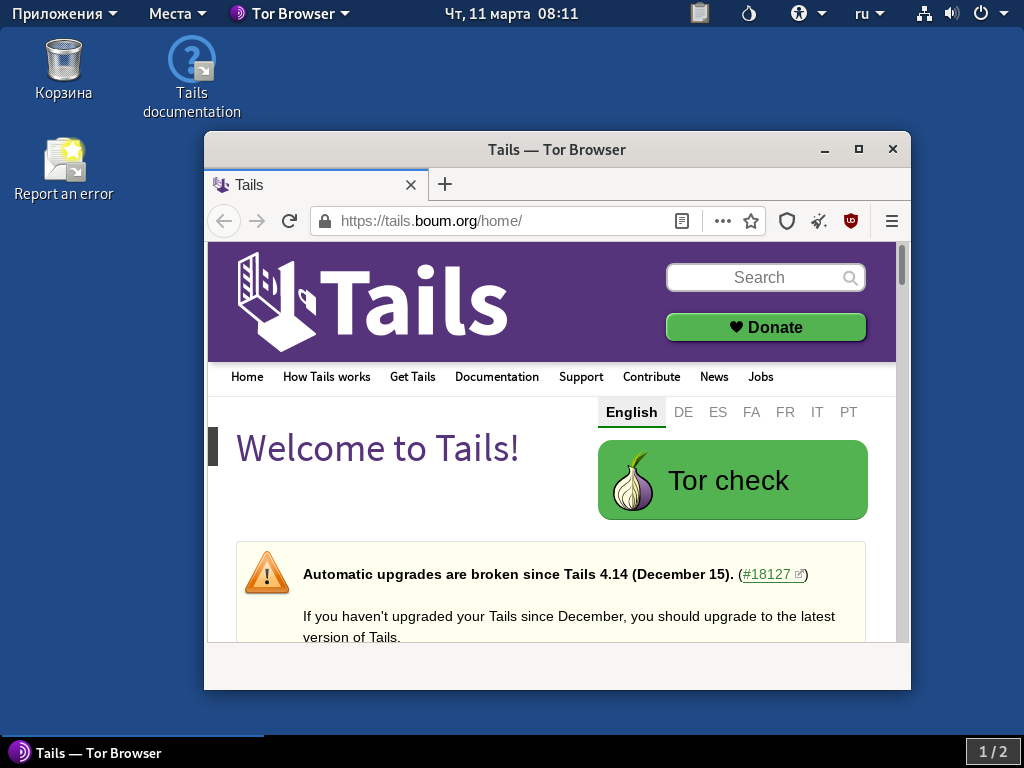Close the Tails browser tab
Viewport: 1024px width, 768px height.
tap(411, 185)
